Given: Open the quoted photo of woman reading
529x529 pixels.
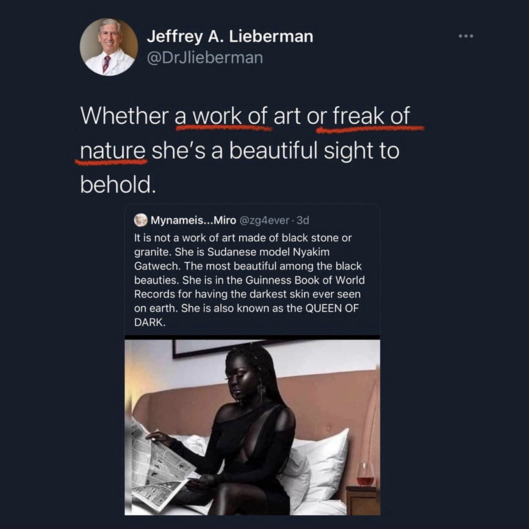Looking at the screenshot, I should click(252, 427).
